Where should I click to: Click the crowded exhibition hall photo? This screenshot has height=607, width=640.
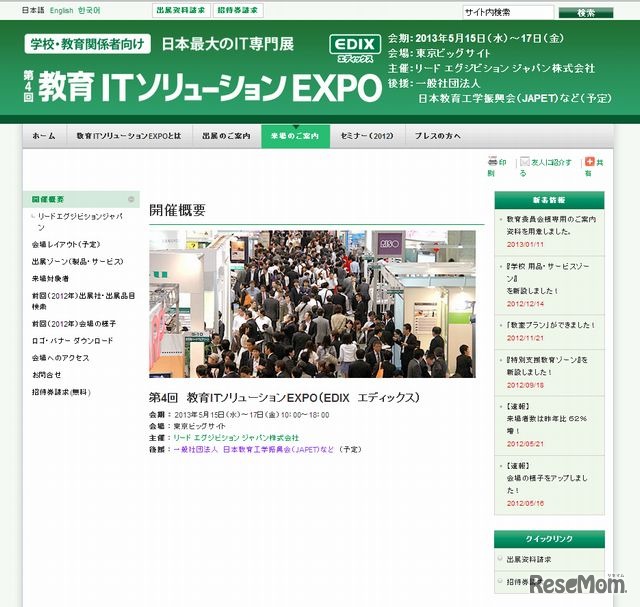pos(312,304)
